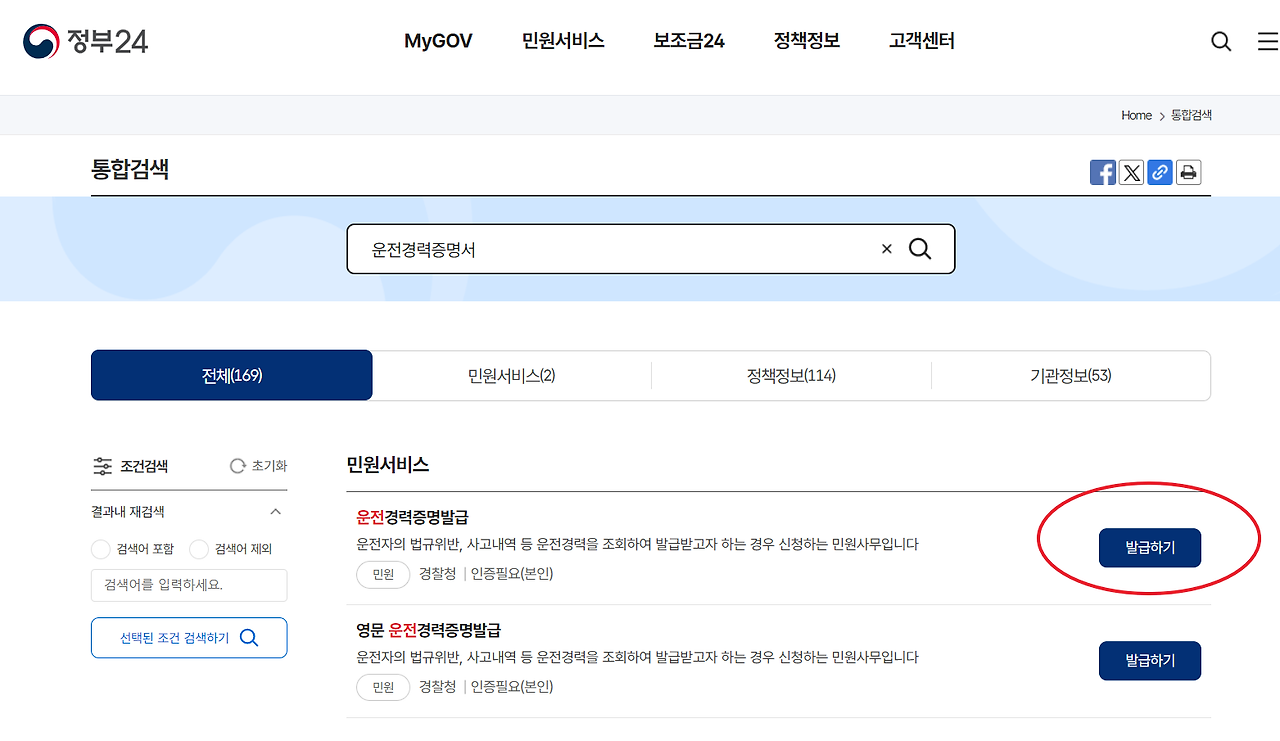Collapse the 결과내 재검색 section
Viewport: 1280px width, 741px height.
[x=276, y=511]
